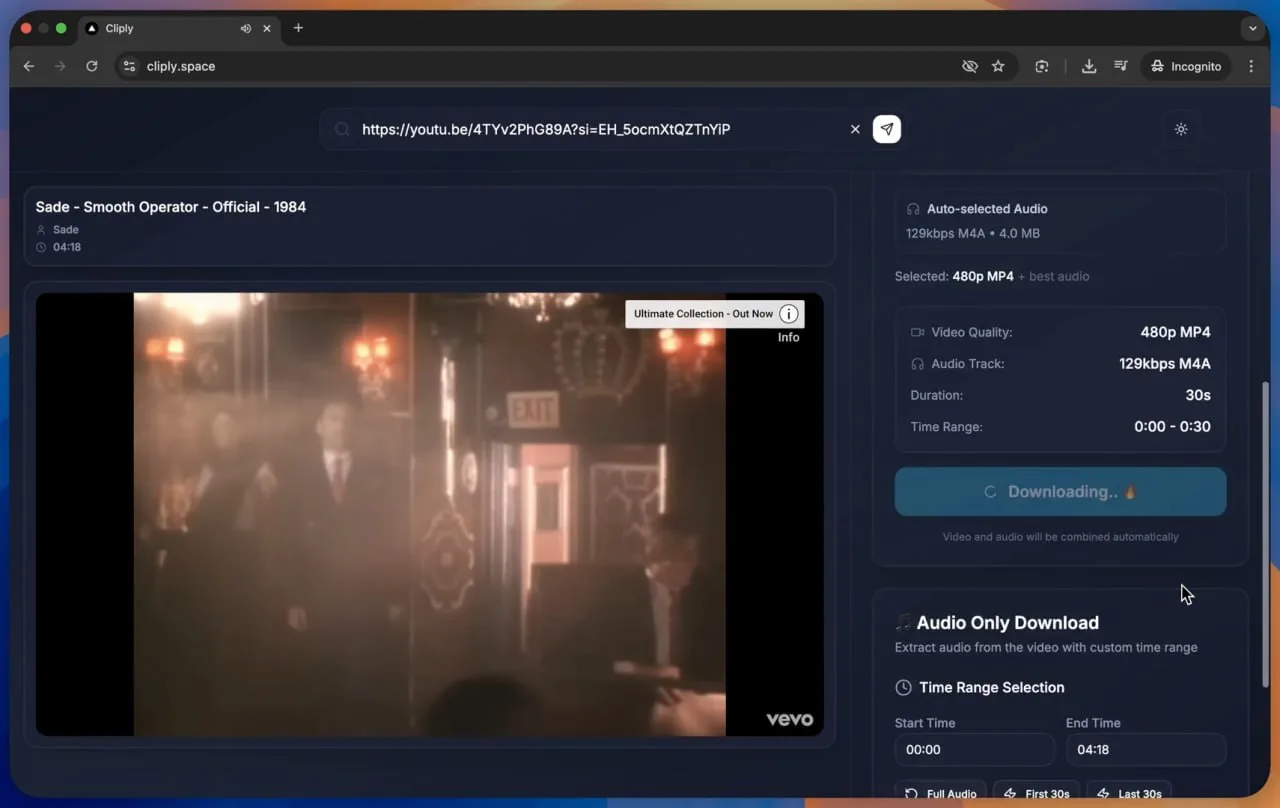Expand the tab search chevron

(1253, 29)
